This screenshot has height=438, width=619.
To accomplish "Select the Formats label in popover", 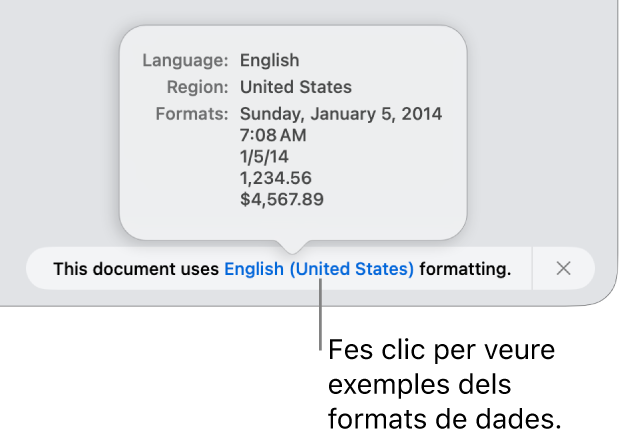I will point(192,113).
